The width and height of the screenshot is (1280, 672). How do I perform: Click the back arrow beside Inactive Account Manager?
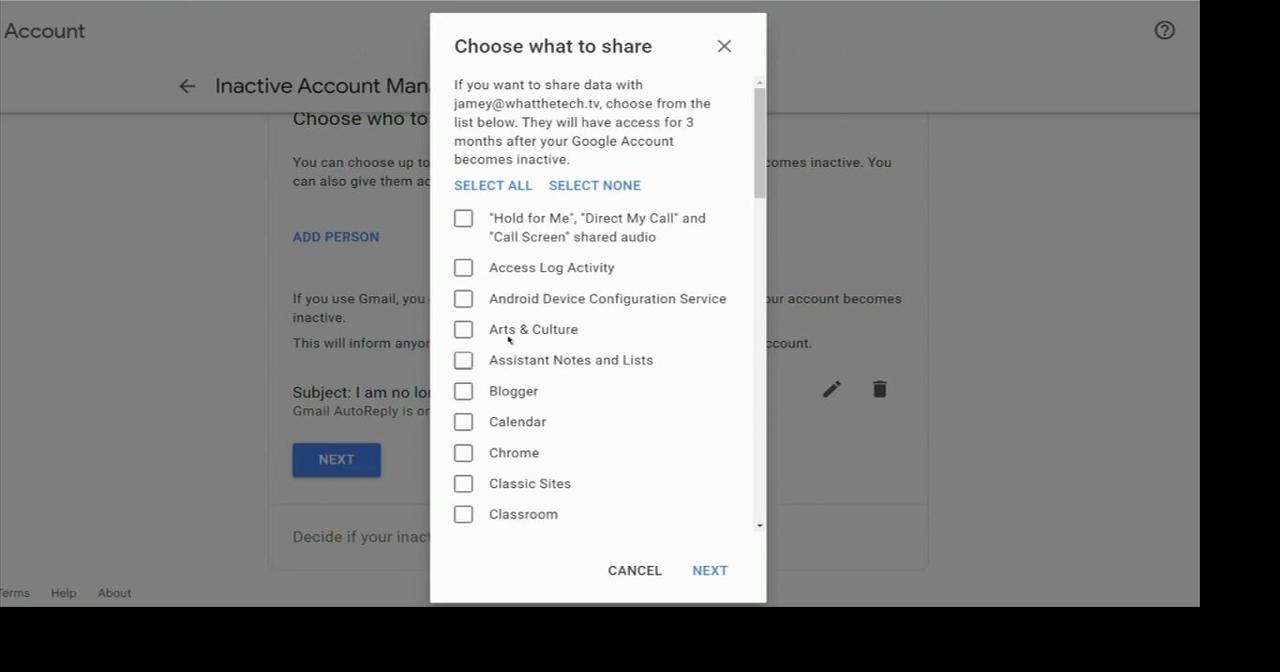(187, 86)
